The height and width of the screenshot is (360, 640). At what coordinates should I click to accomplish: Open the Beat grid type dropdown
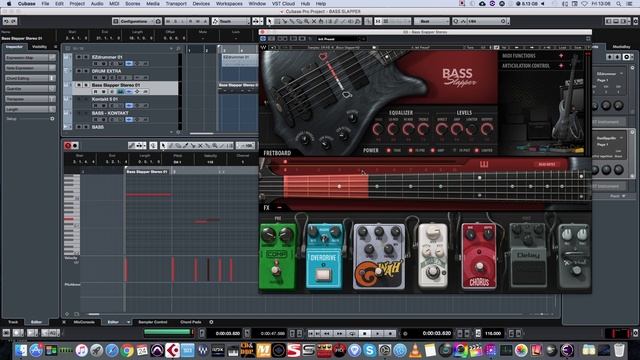pos(431,21)
